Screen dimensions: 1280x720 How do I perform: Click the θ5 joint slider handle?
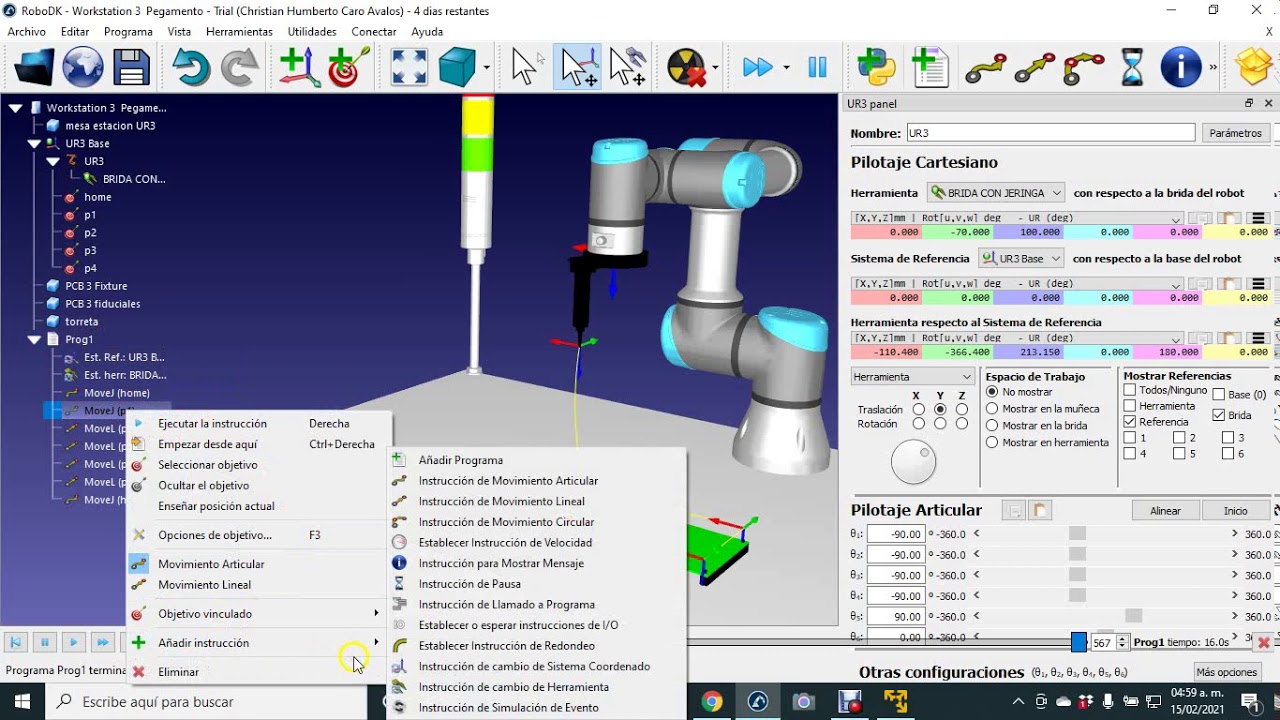pyautogui.click(x=1133, y=616)
